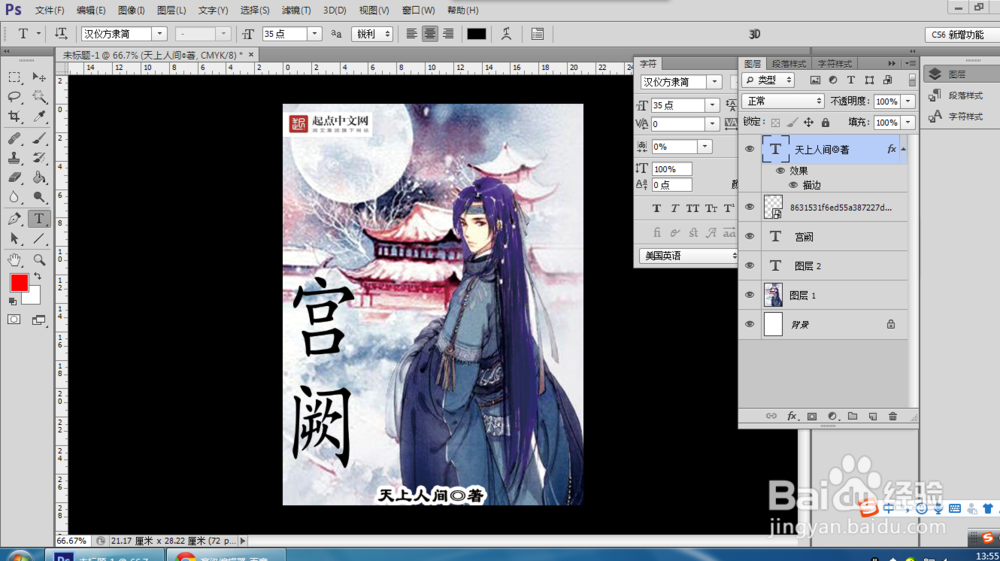Viewport: 1000px width, 561px height.
Task: Open the 文件(F) menu
Action: [x=50, y=10]
